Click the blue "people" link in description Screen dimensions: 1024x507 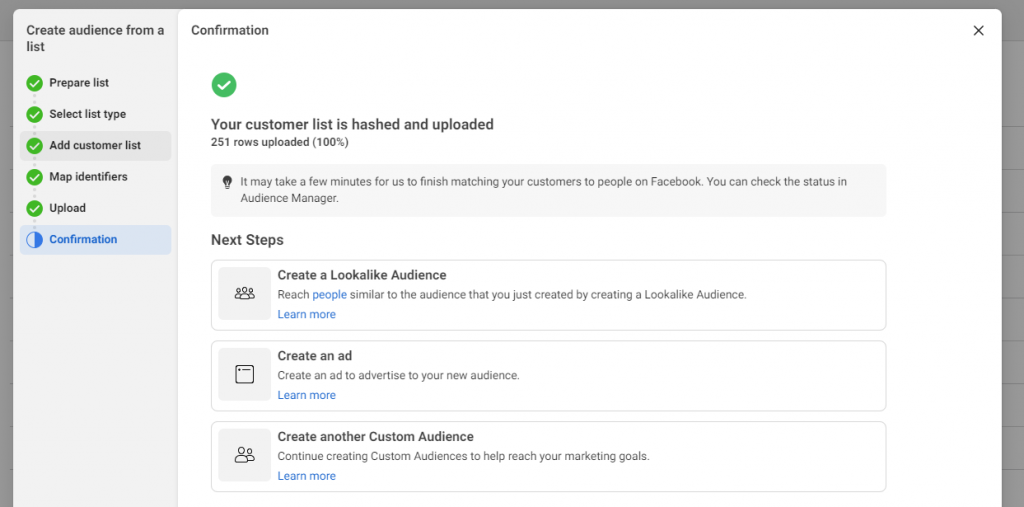329,295
